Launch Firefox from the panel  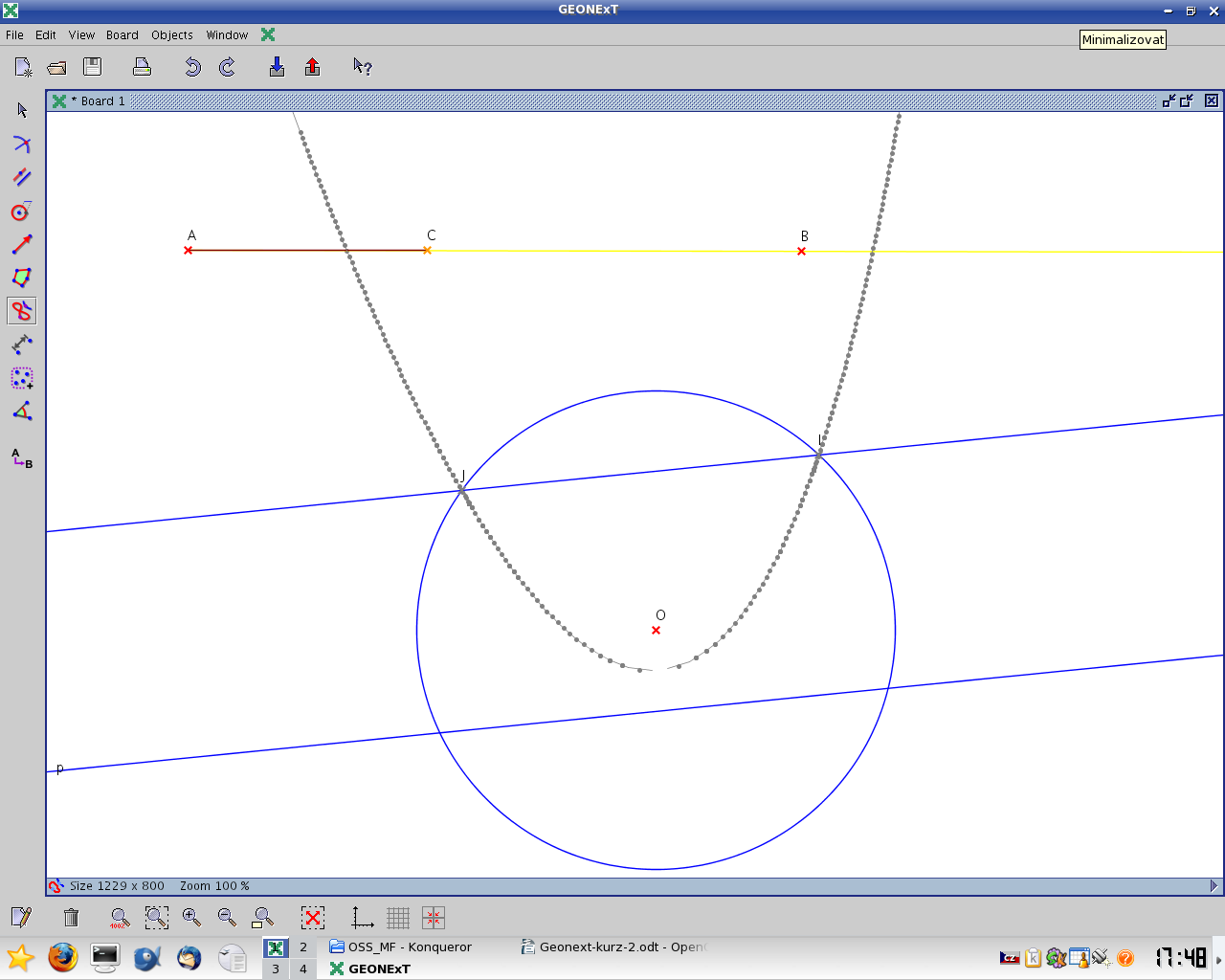click(63, 957)
